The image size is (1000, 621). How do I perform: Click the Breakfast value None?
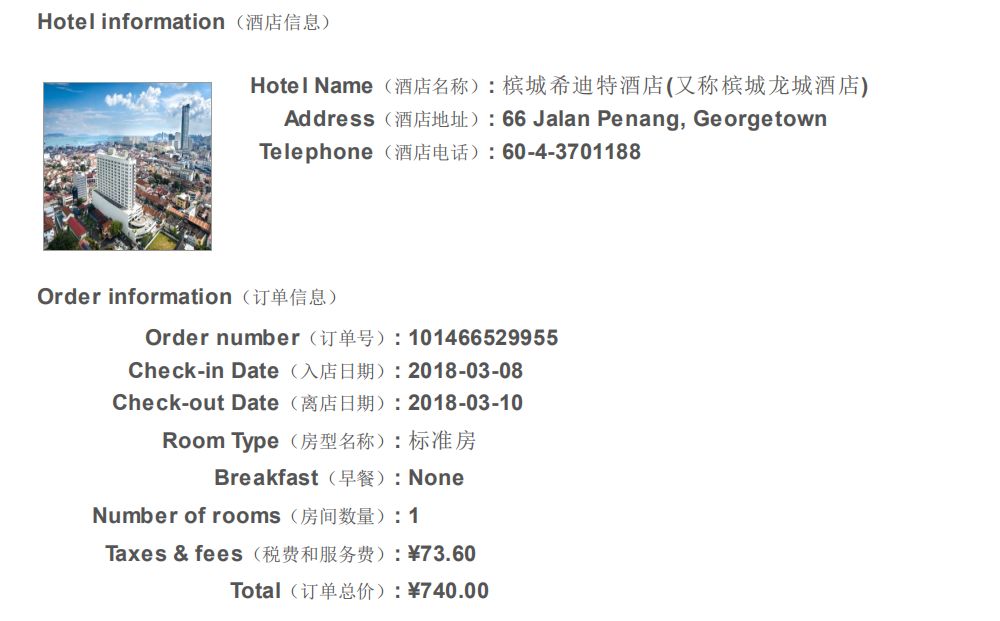pyautogui.click(x=436, y=478)
